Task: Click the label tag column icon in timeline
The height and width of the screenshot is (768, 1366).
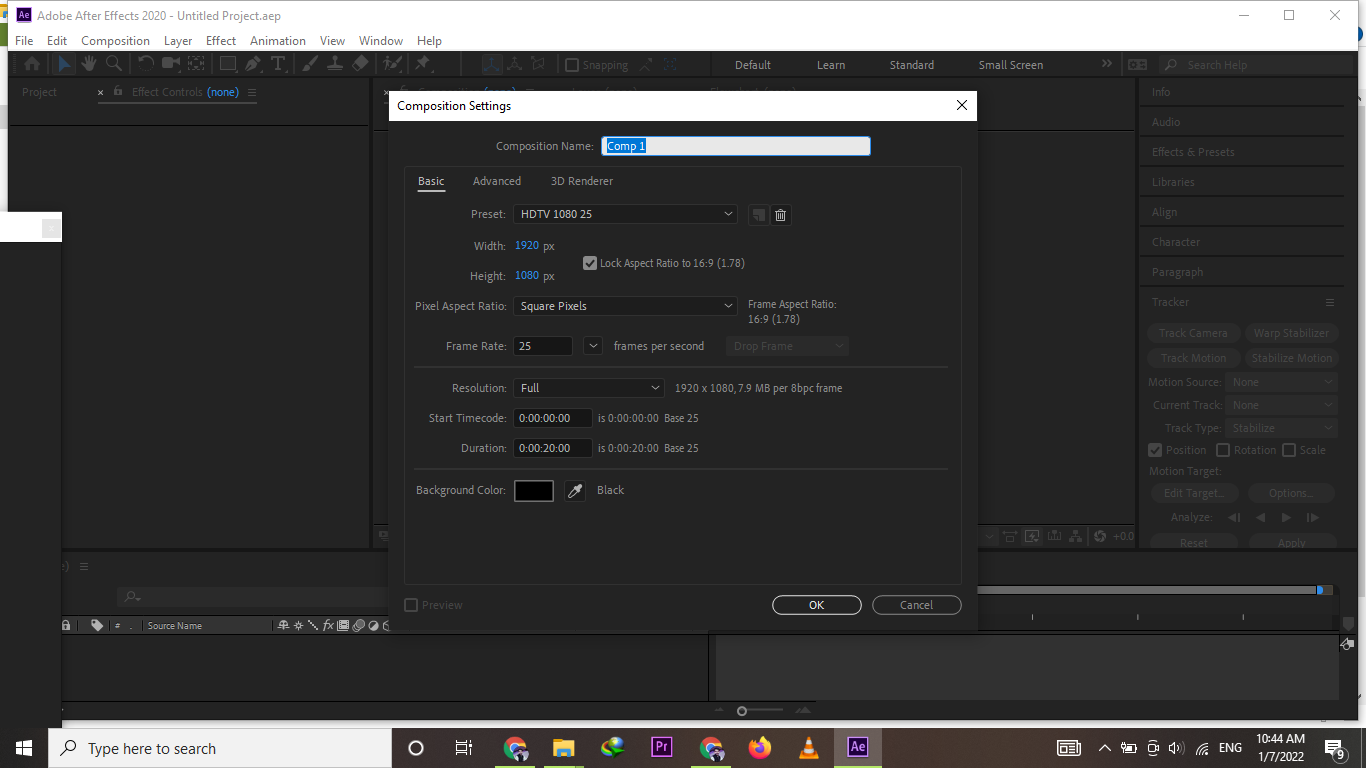Action: point(97,625)
